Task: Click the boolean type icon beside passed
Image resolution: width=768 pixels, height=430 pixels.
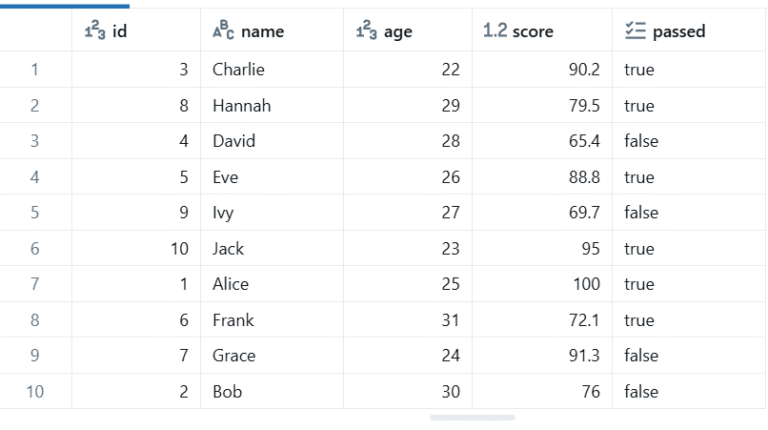Action: (x=633, y=31)
